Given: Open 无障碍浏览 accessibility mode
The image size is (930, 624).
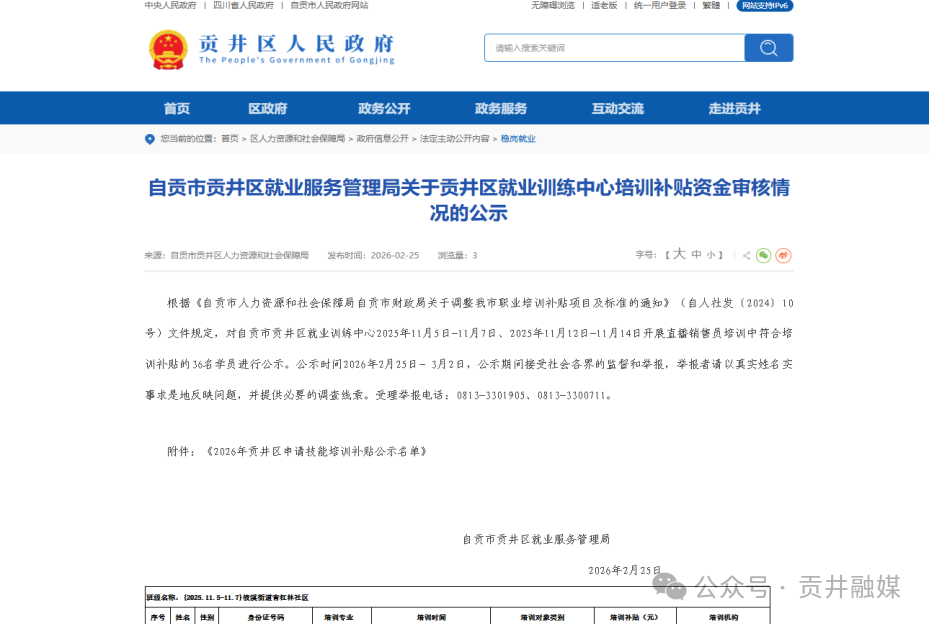Looking at the screenshot, I should tap(551, 6).
